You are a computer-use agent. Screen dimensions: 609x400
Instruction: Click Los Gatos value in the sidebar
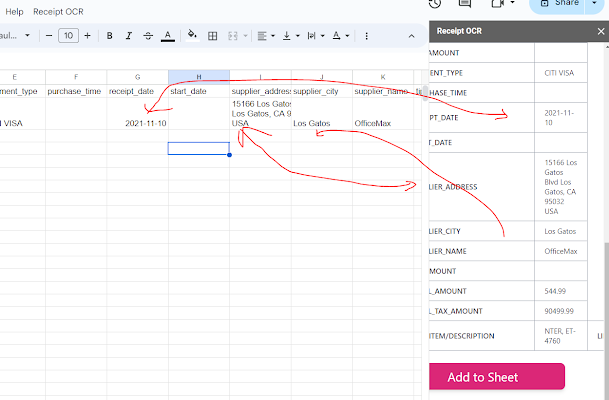pos(560,231)
